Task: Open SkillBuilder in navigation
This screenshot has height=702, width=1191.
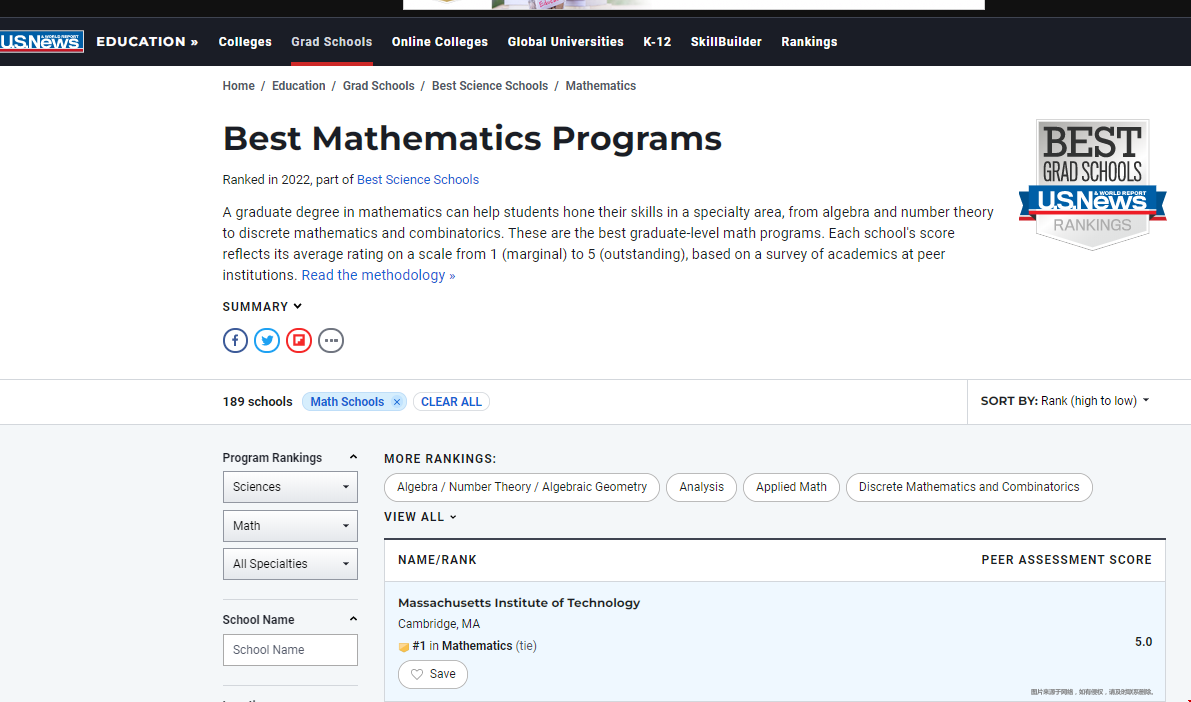Action: pyautogui.click(x=726, y=42)
